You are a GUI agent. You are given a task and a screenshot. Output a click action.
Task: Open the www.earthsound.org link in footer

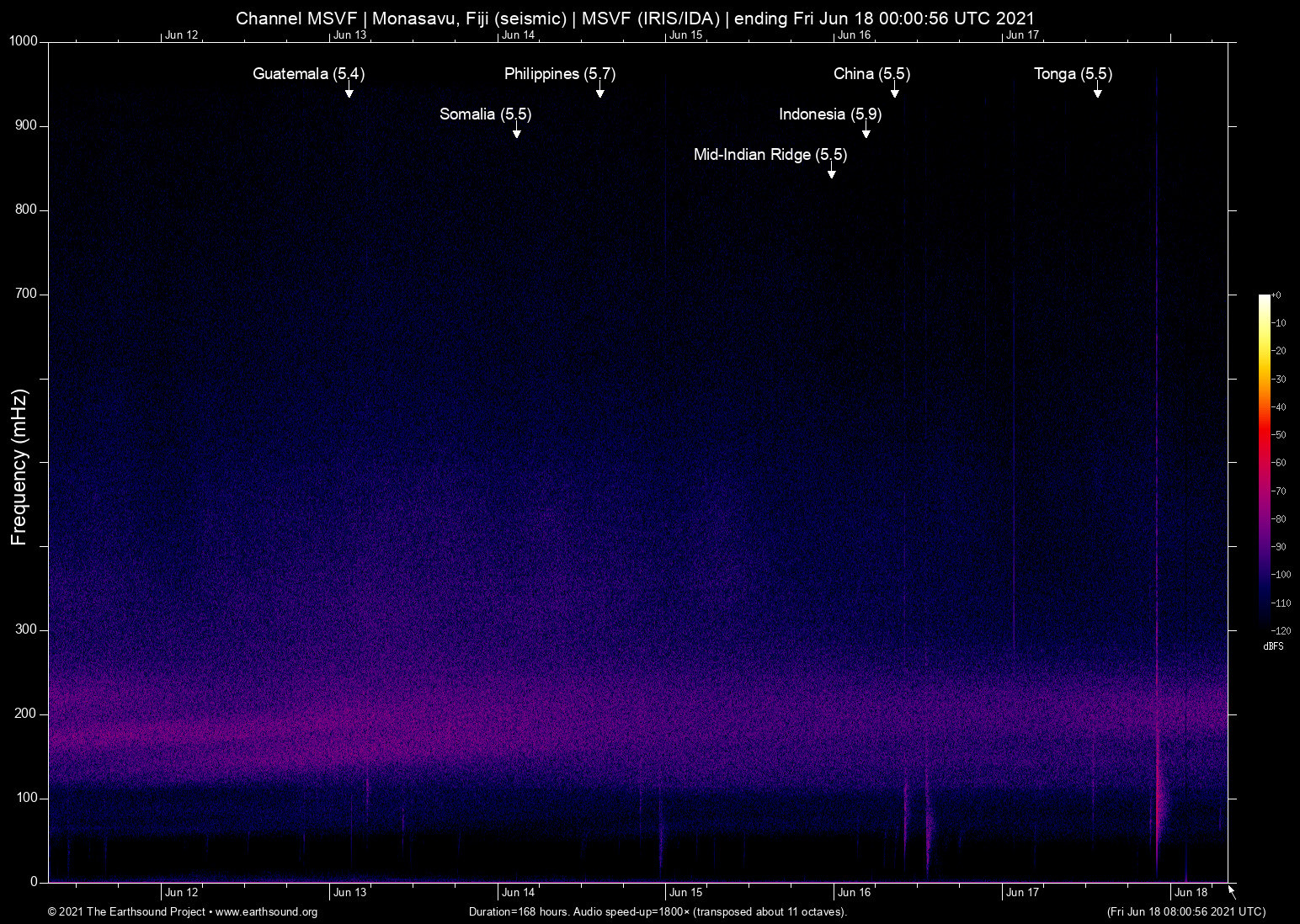pyautogui.click(x=266, y=912)
